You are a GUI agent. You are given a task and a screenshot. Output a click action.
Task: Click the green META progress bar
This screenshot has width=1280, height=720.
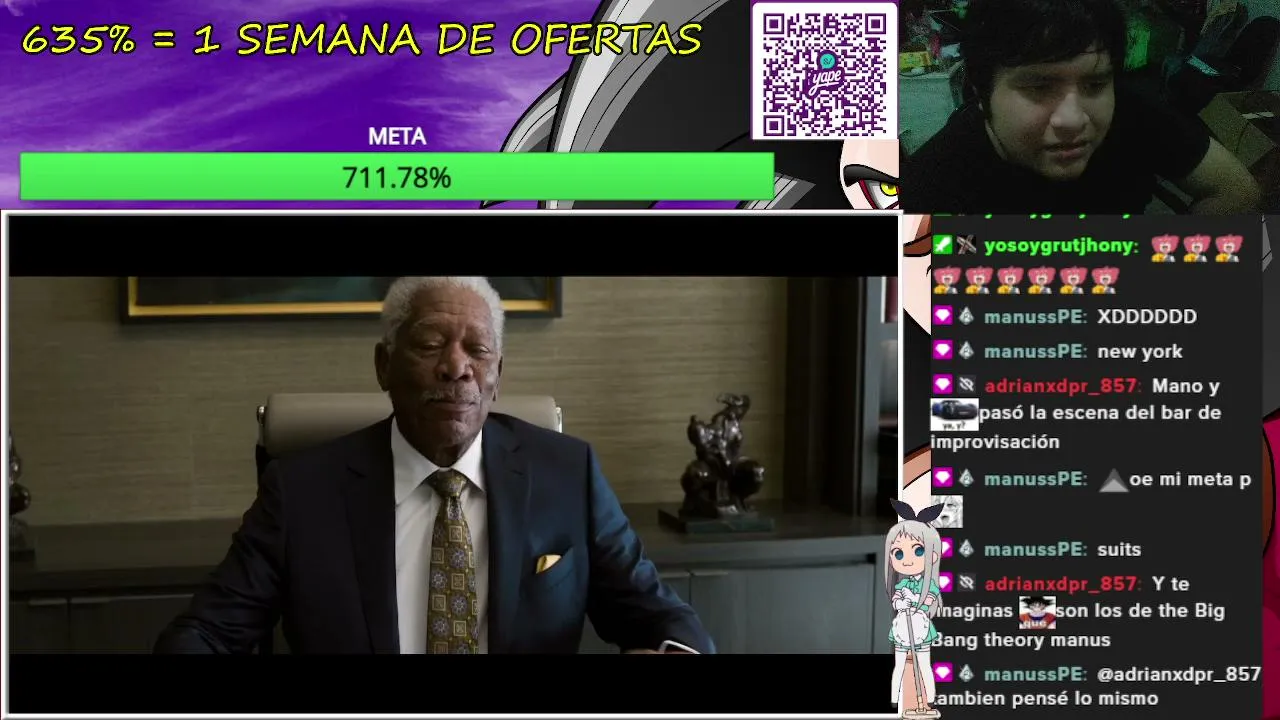click(397, 177)
